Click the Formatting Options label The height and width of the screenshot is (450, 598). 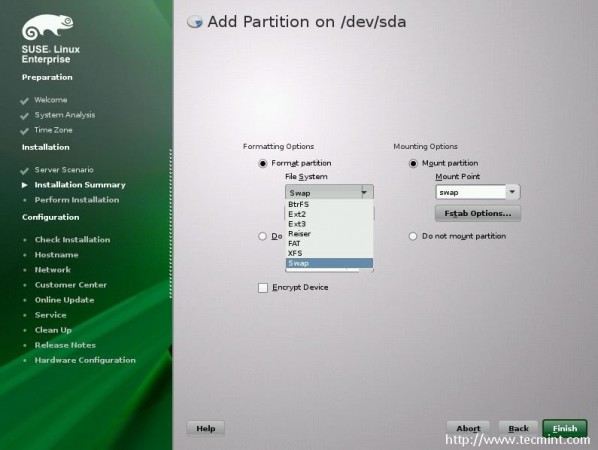coord(278,147)
